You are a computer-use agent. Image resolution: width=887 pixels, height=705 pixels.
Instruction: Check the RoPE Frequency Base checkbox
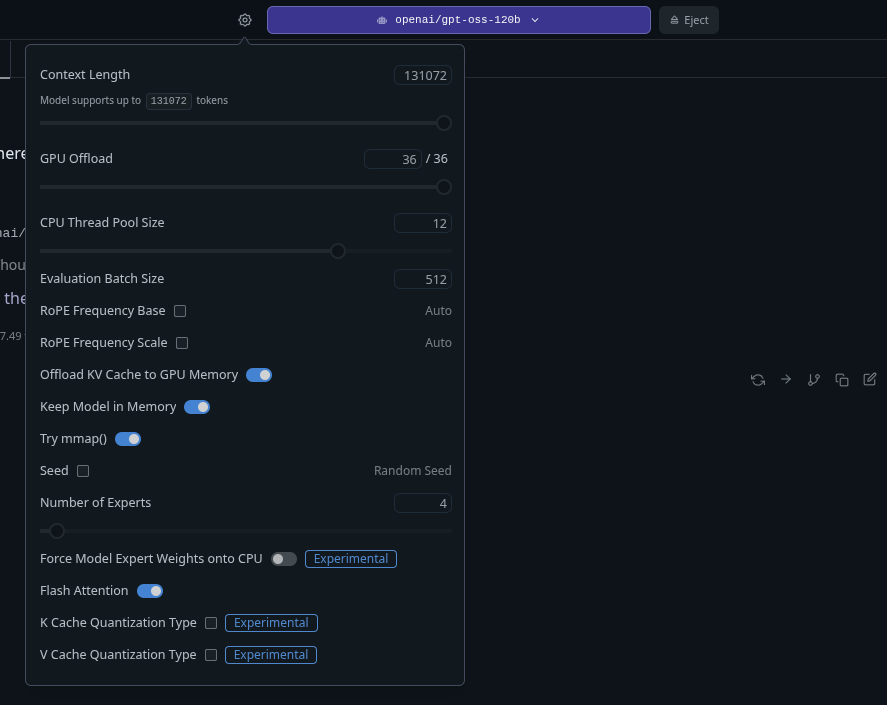click(x=179, y=311)
